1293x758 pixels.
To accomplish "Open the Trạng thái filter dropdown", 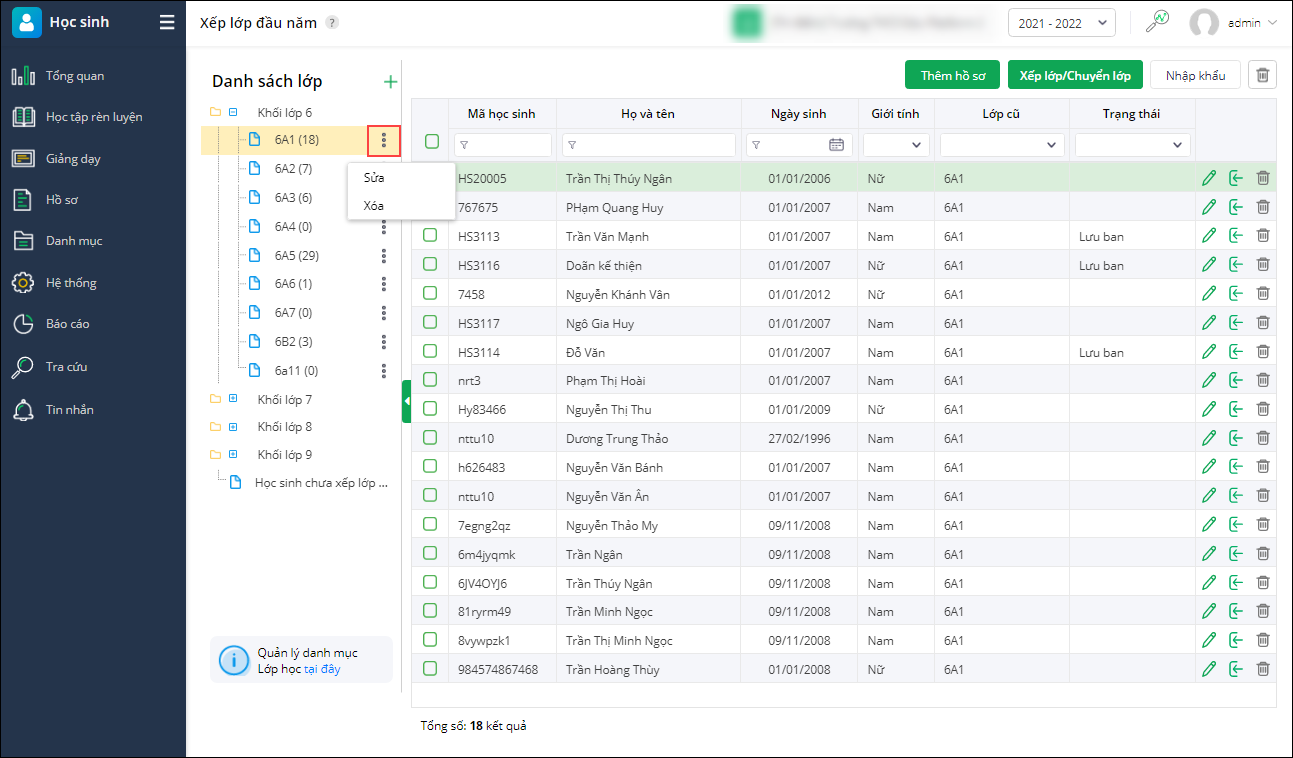I will click(x=1132, y=145).
